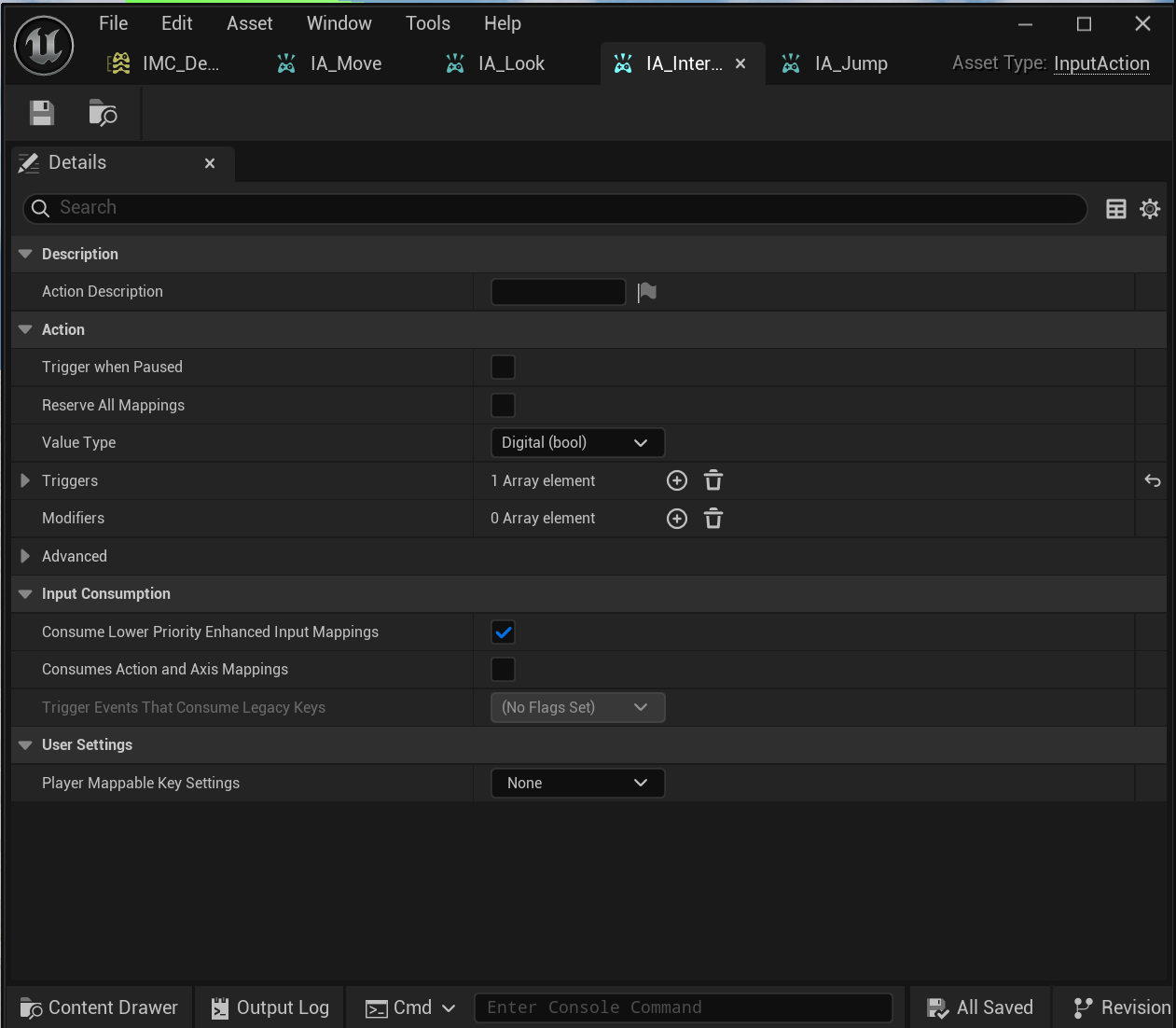Open Player Mappable Key Settings None dropdown
This screenshot has width=1176, height=1028.
click(577, 784)
